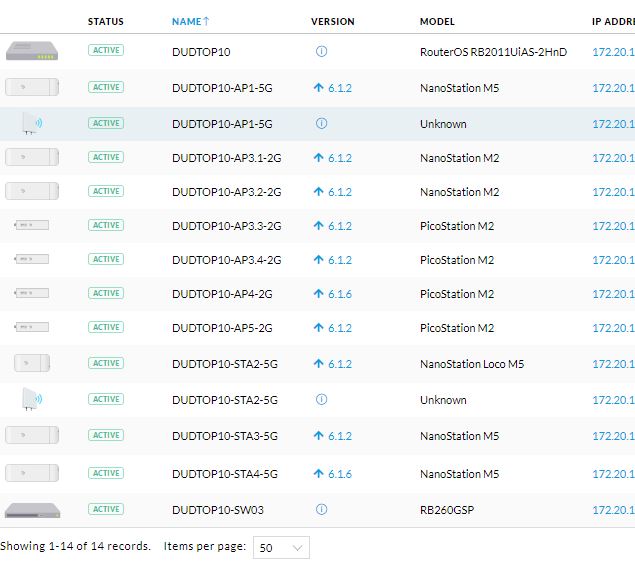Click the NanoStation Loco M5 model cell
This screenshot has height=561, width=635.
tap(472, 364)
